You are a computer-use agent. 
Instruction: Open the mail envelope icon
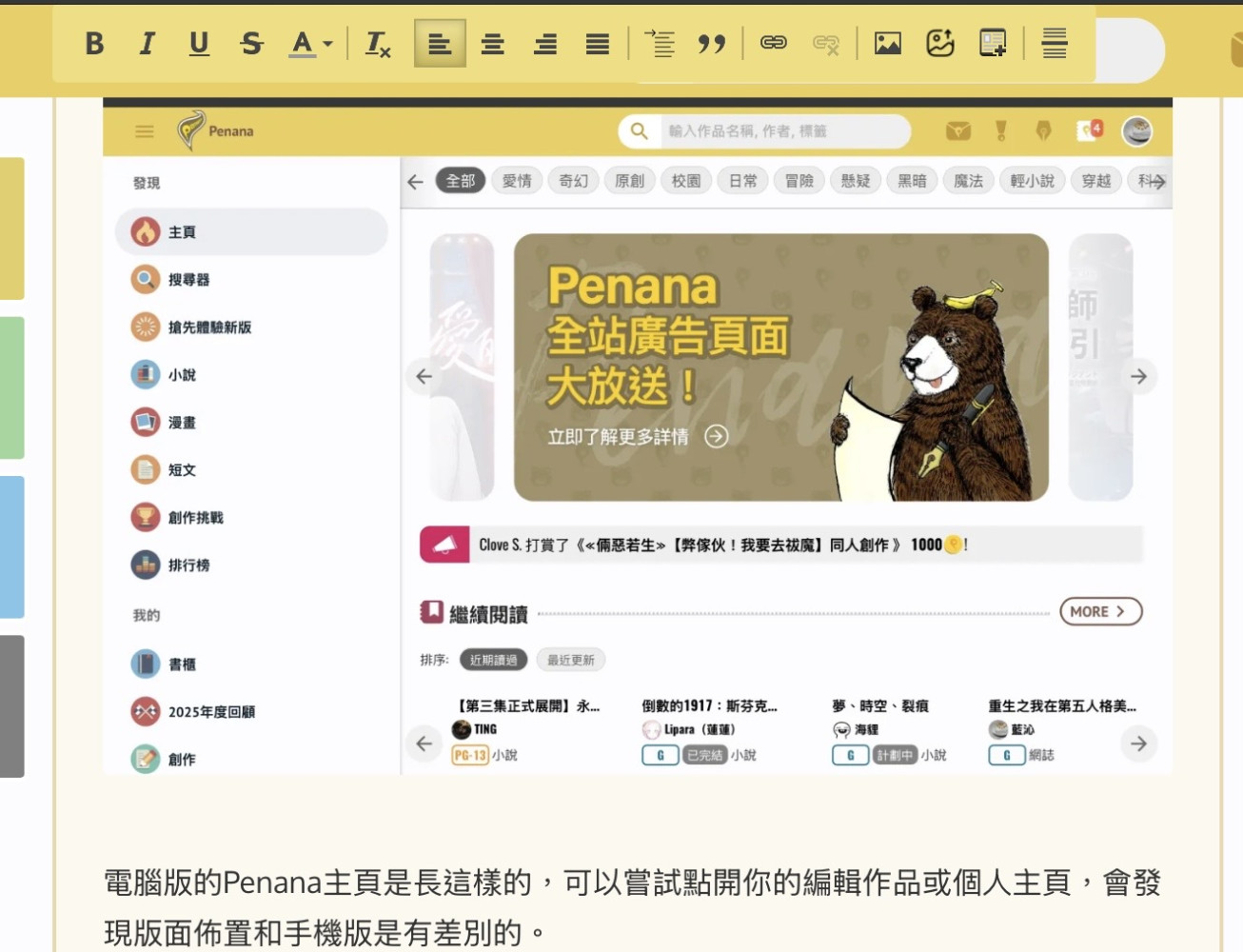point(958,131)
